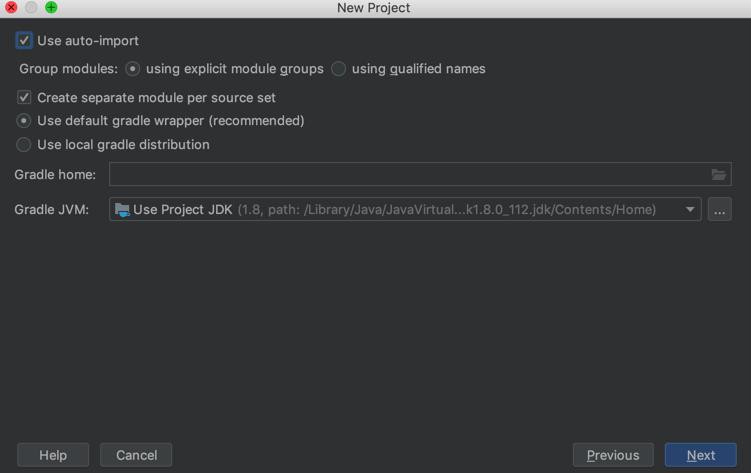Image resolution: width=751 pixels, height=473 pixels.
Task: Select using explicit module groups radio
Action: [133, 69]
